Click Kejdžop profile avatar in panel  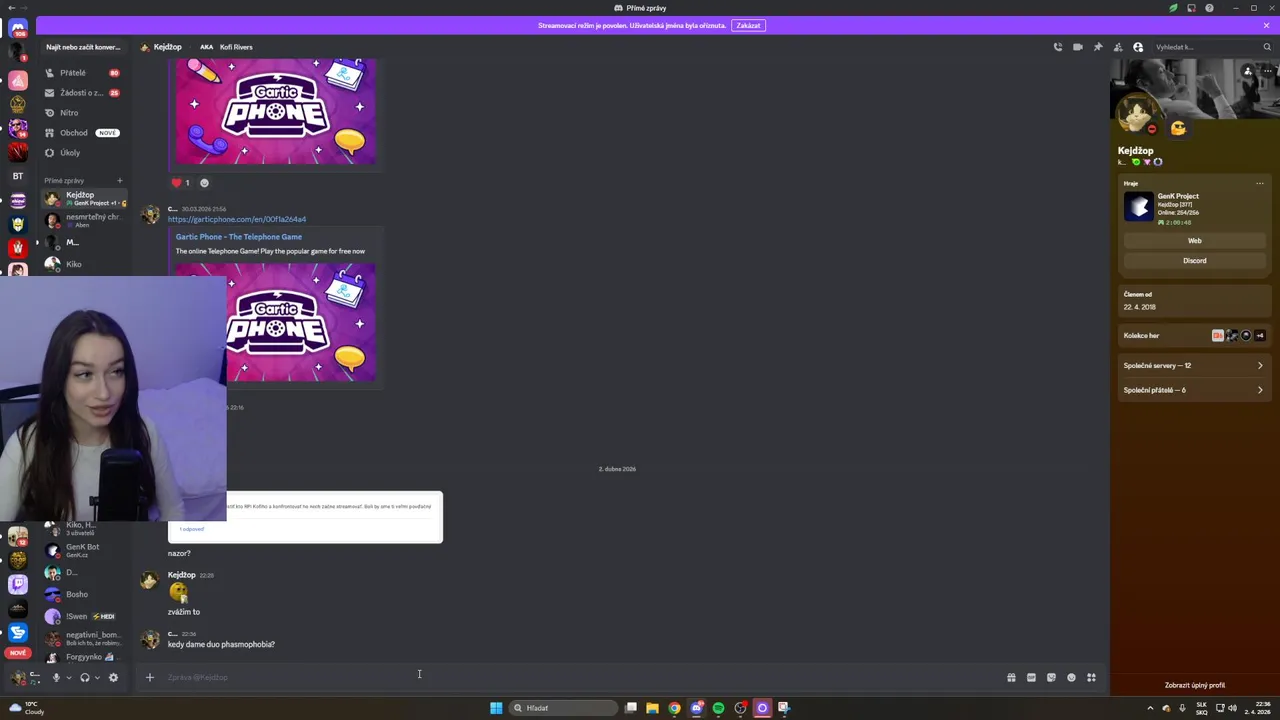(1137, 115)
